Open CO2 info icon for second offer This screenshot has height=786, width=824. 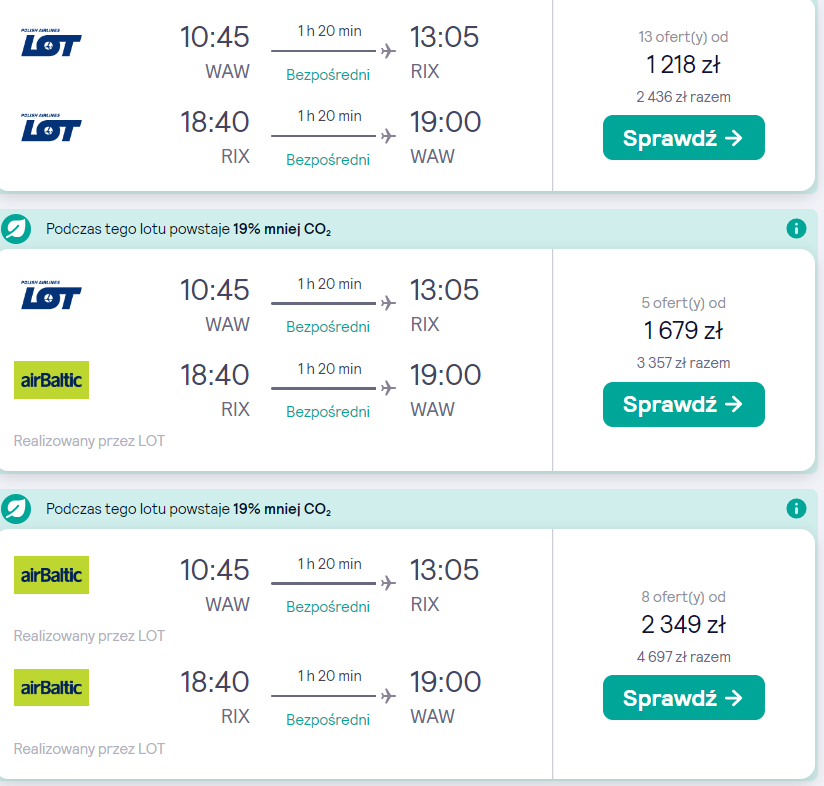pos(796,229)
